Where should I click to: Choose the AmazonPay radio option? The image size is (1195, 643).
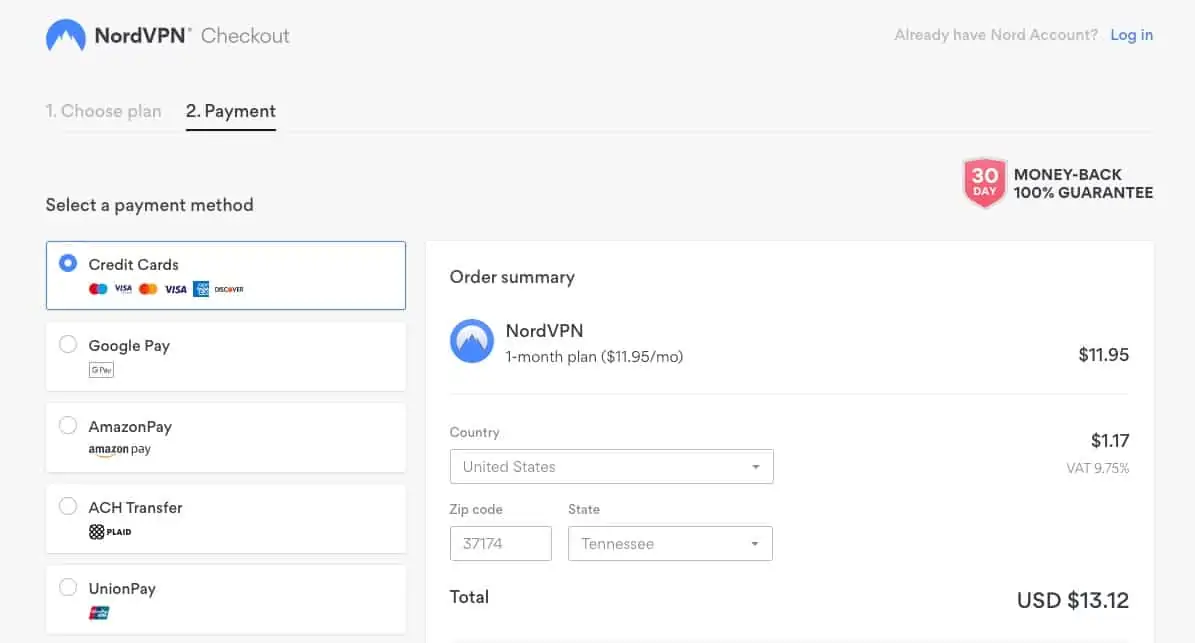pos(68,426)
